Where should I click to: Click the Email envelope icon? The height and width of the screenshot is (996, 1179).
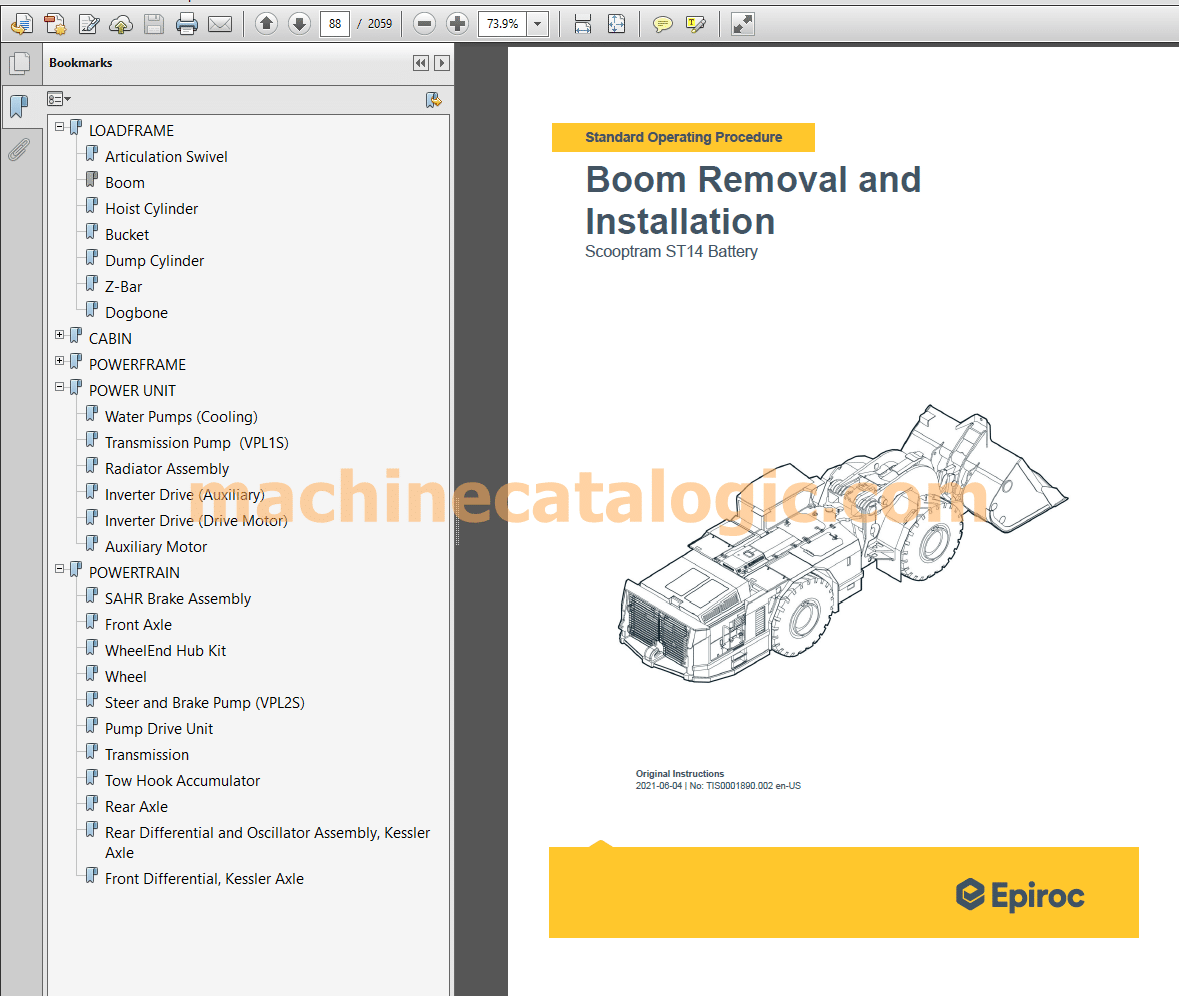pyautogui.click(x=220, y=24)
